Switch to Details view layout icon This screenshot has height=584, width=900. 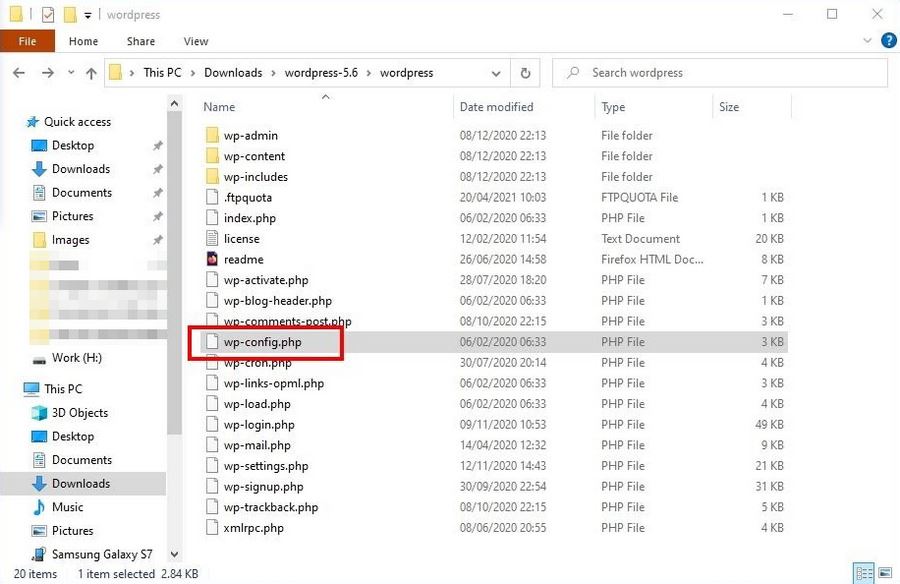point(864,573)
